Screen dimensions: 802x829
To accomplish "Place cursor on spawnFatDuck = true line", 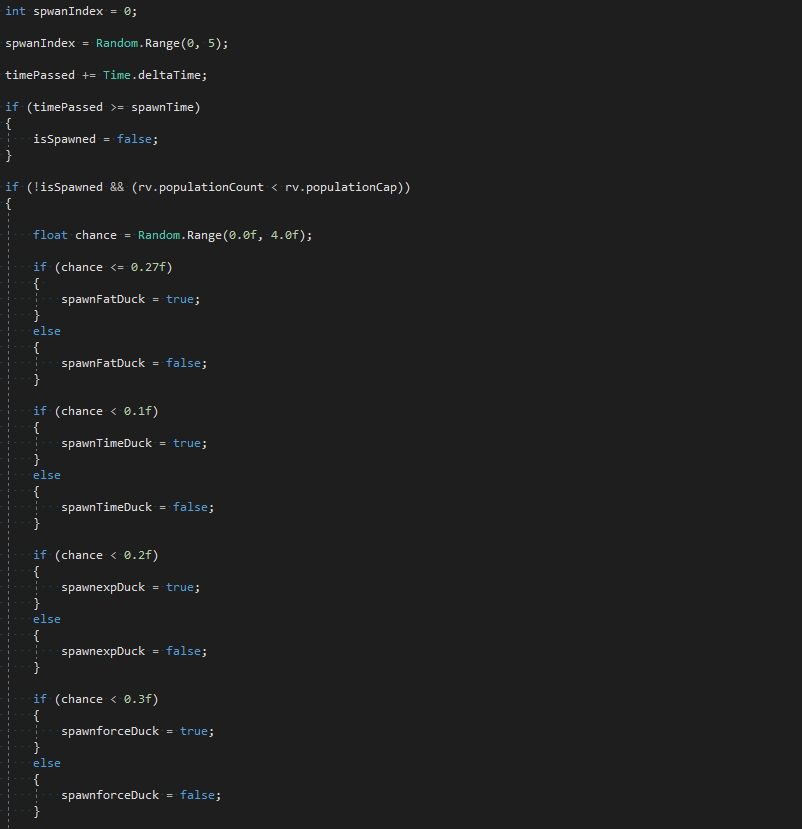I will [x=131, y=299].
